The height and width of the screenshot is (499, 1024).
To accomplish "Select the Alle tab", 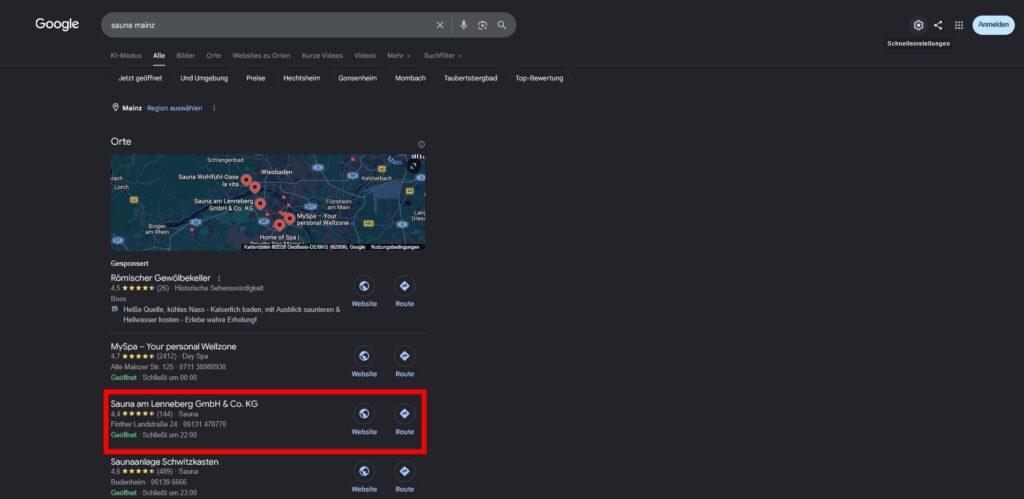I will [159, 56].
